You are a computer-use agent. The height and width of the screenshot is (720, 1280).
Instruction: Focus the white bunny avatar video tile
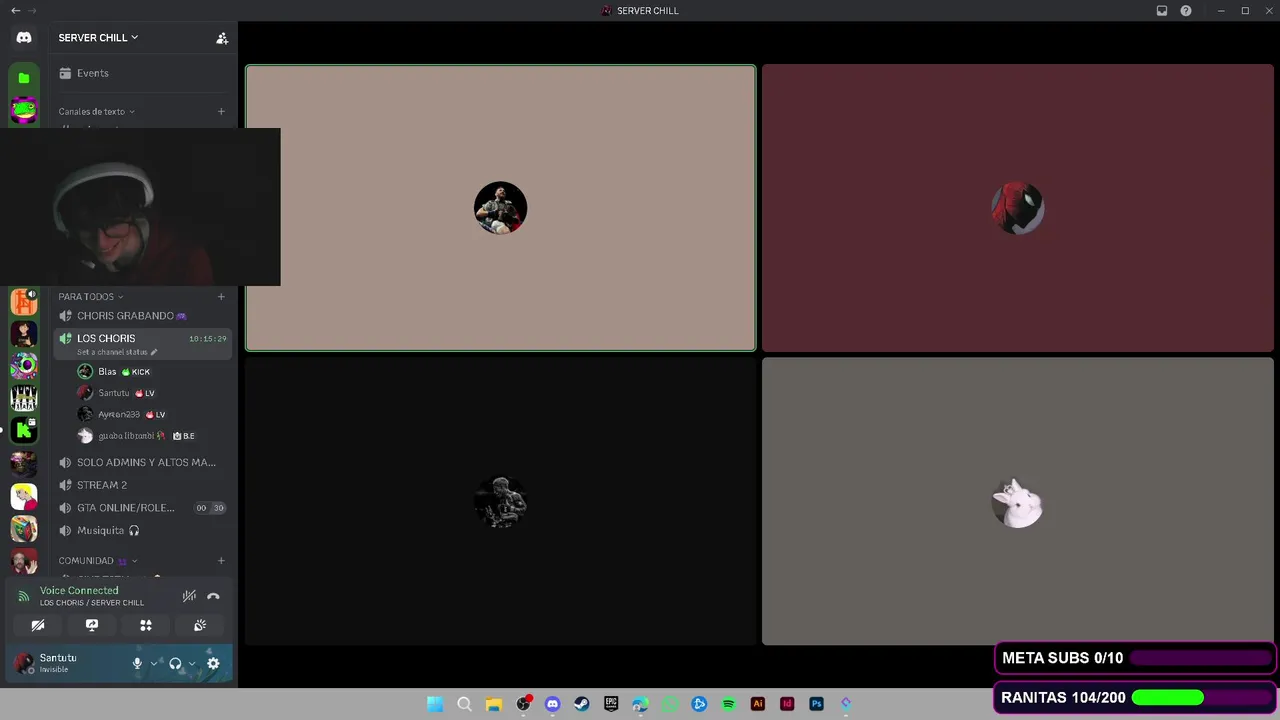click(x=1017, y=501)
